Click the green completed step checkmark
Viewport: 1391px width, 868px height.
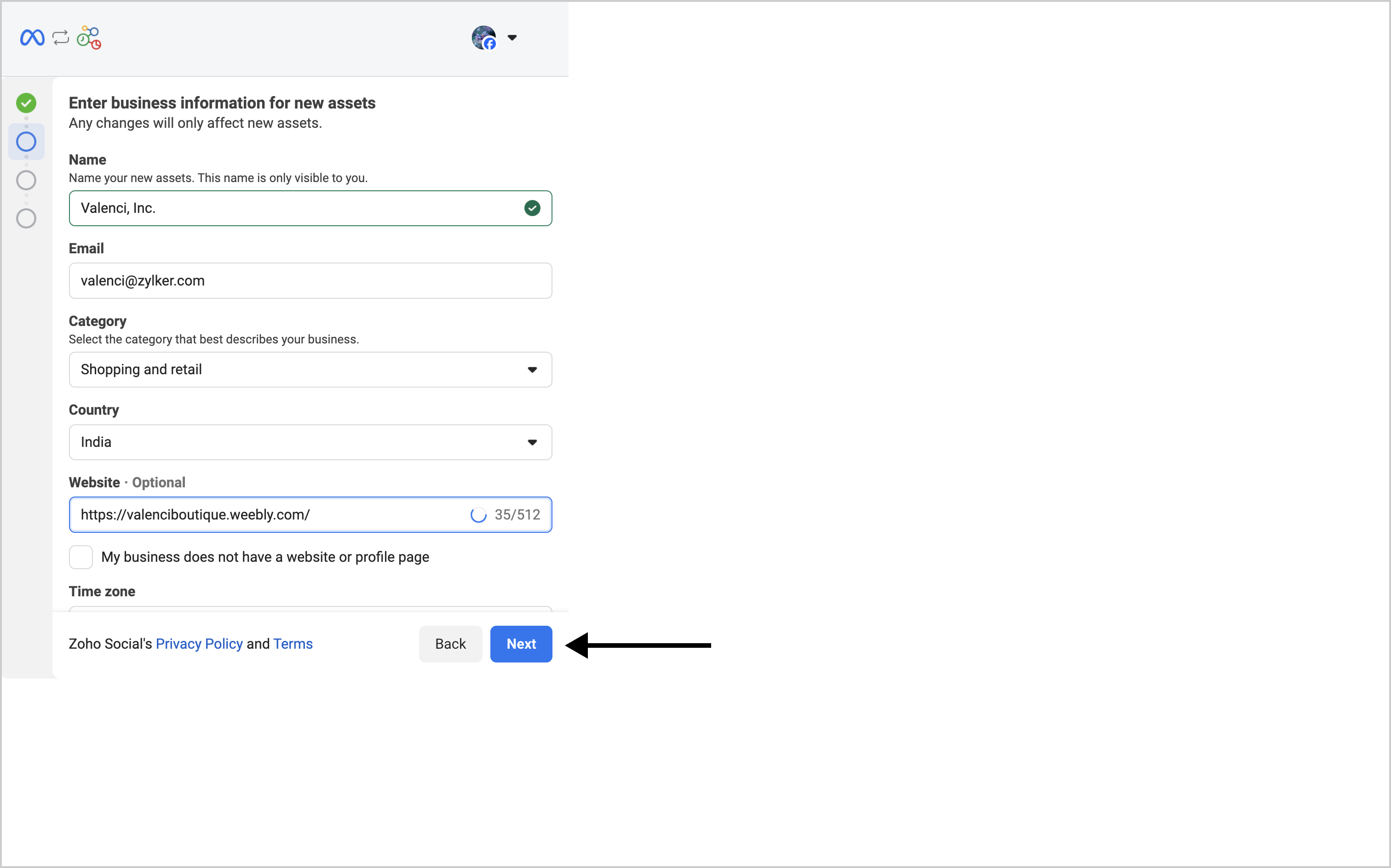[26, 103]
